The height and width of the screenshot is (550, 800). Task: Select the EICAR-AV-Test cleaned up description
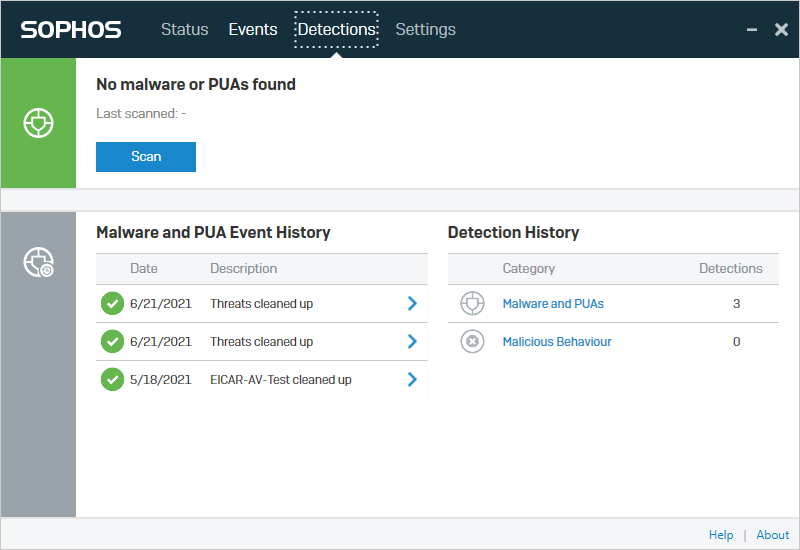[x=281, y=380]
